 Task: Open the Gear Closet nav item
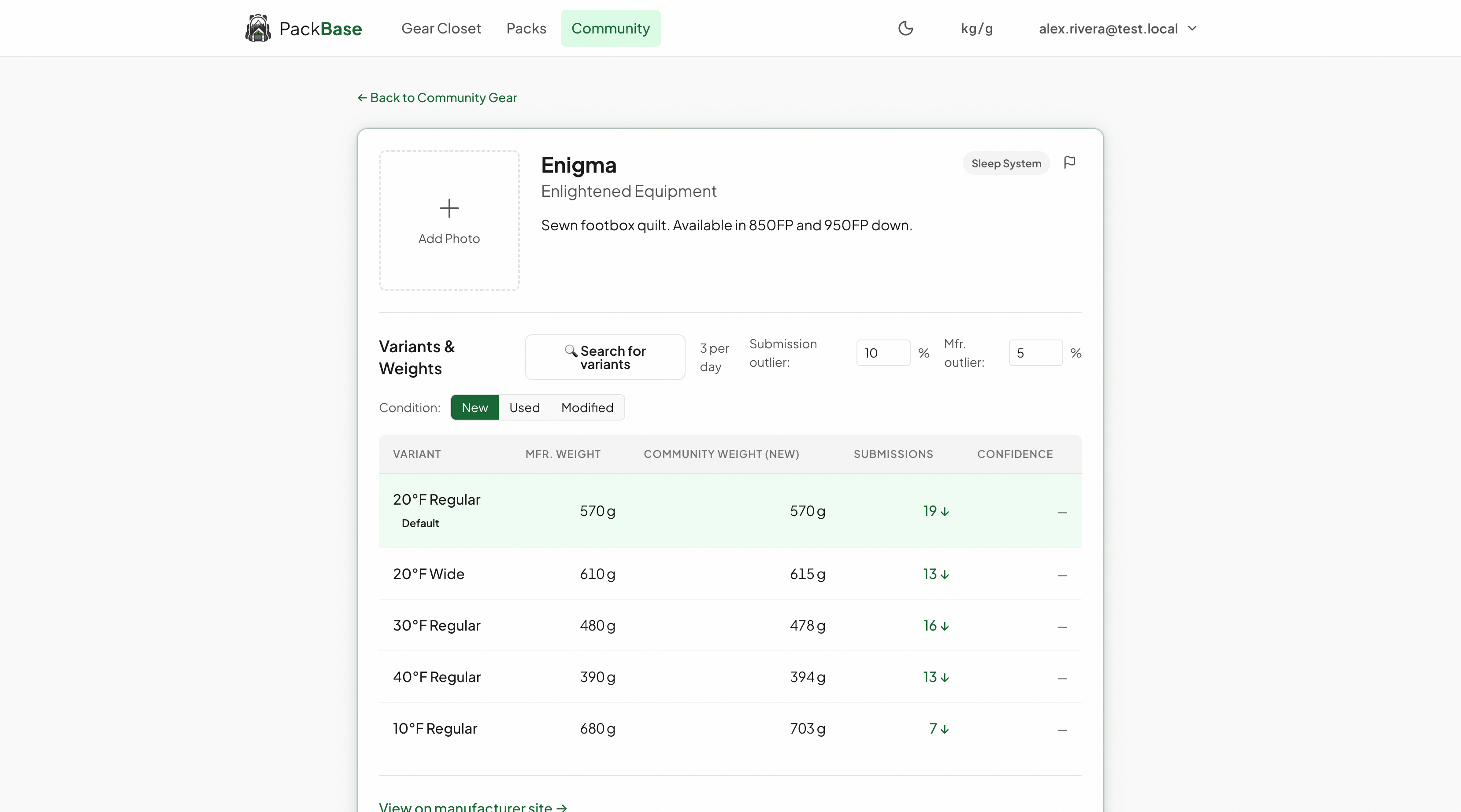coord(441,28)
